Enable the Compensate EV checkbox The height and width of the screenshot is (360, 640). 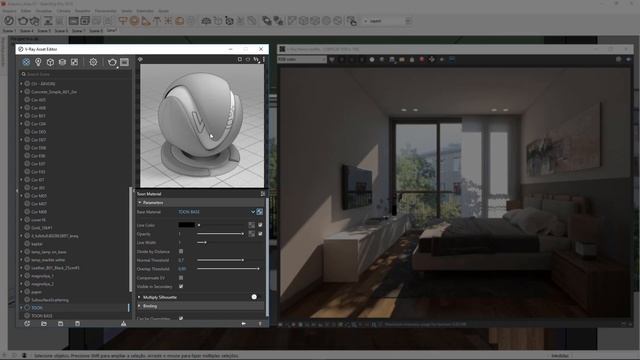pyautogui.click(x=181, y=278)
